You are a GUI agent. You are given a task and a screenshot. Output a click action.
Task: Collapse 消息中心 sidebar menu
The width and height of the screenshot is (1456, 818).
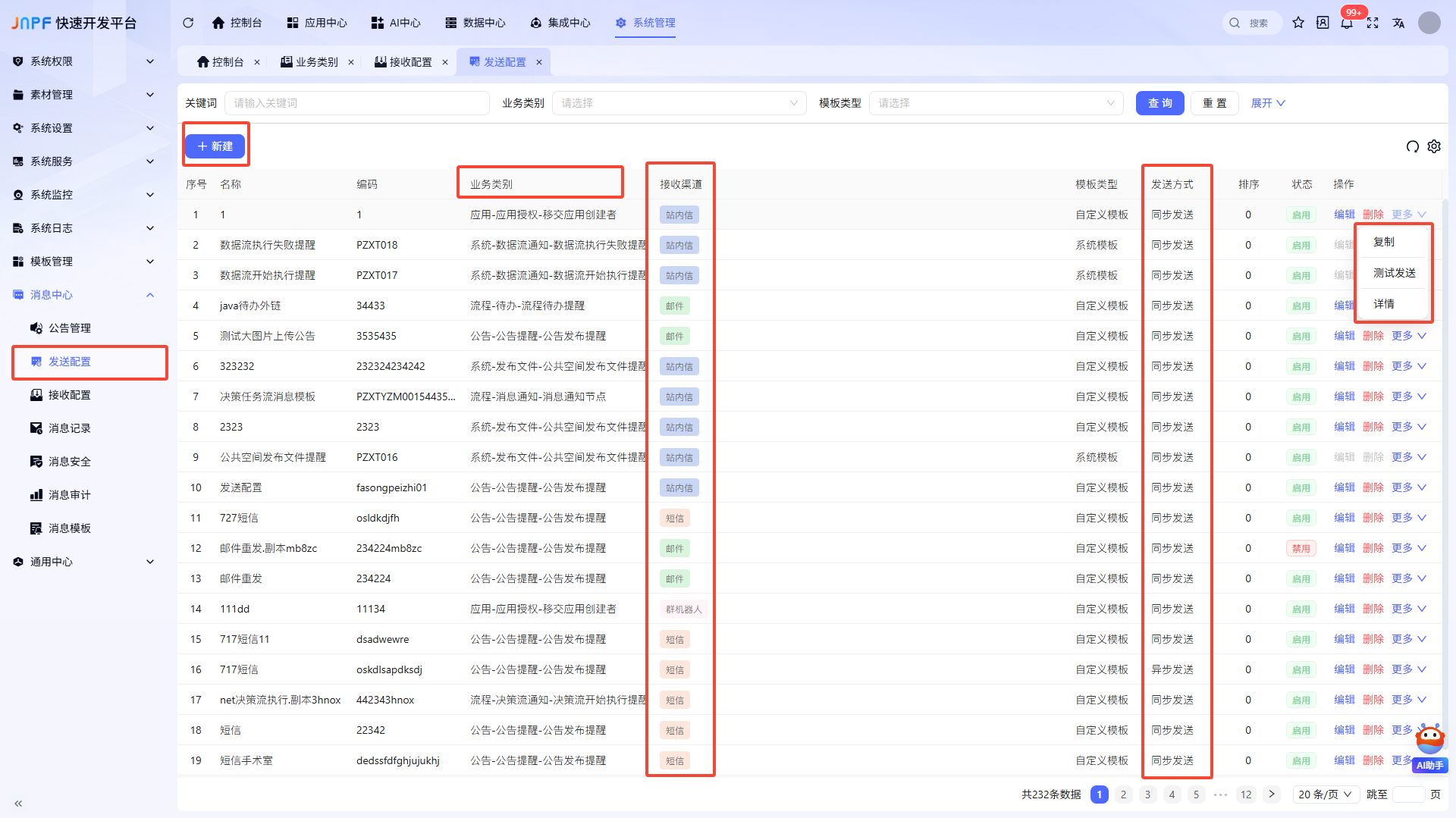coord(85,295)
